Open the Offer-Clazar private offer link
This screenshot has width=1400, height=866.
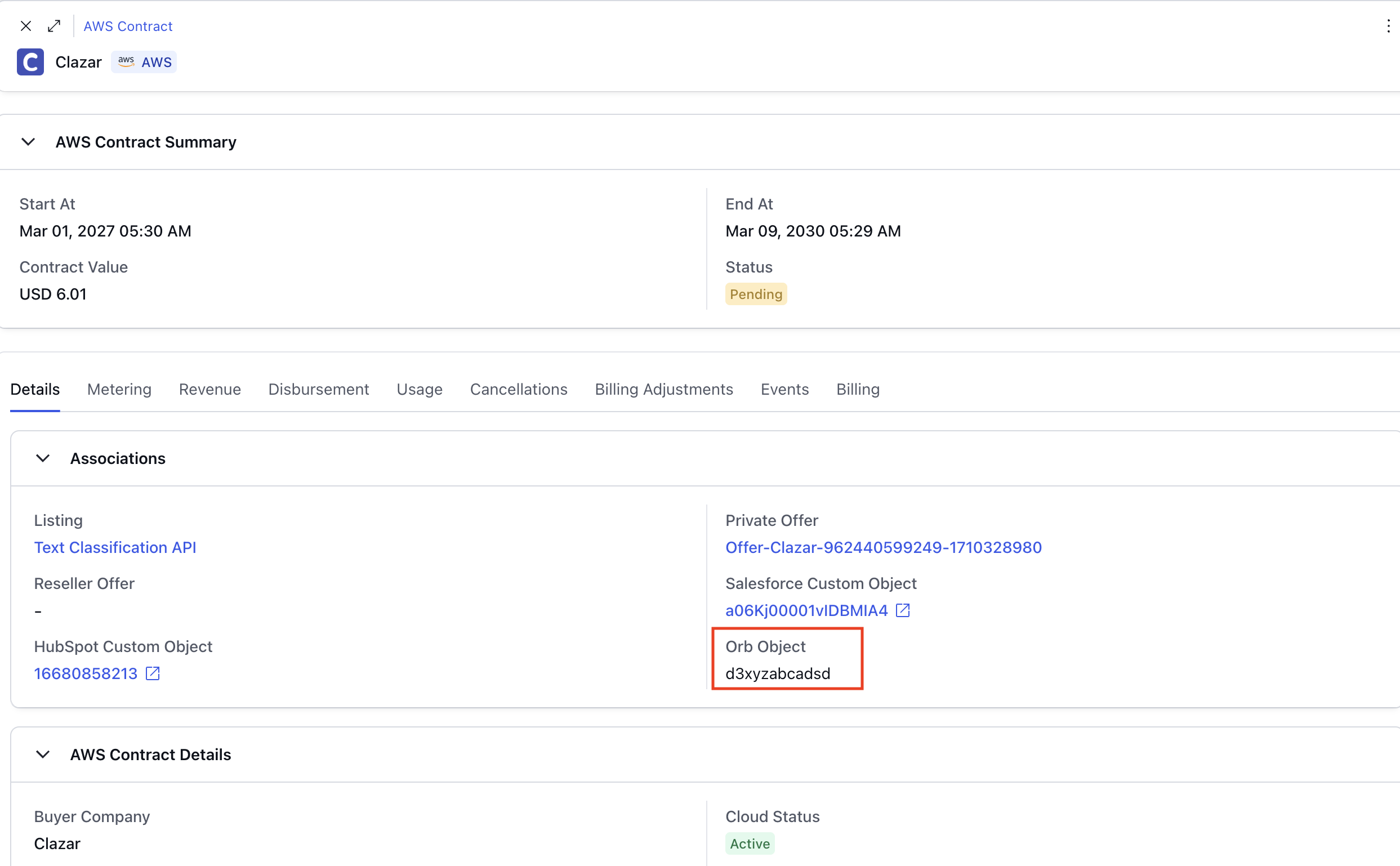point(883,547)
